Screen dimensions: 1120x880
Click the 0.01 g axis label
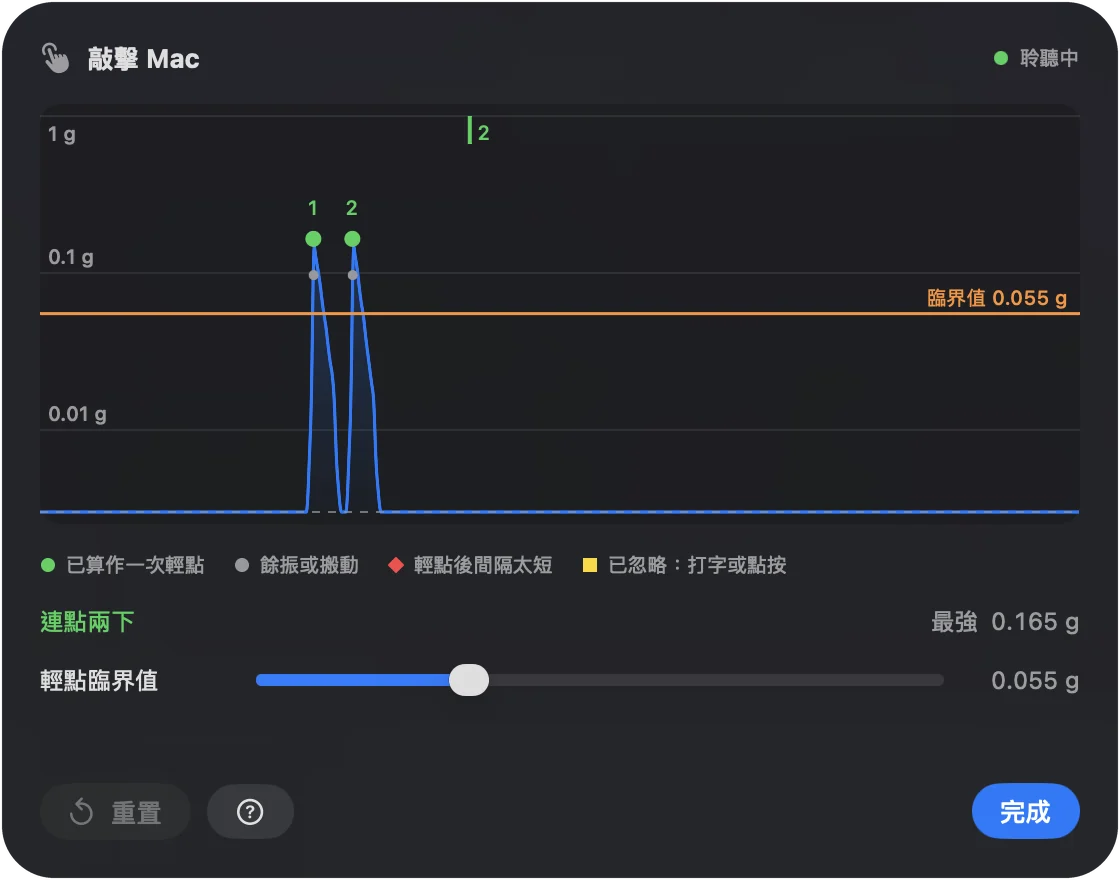(x=77, y=414)
